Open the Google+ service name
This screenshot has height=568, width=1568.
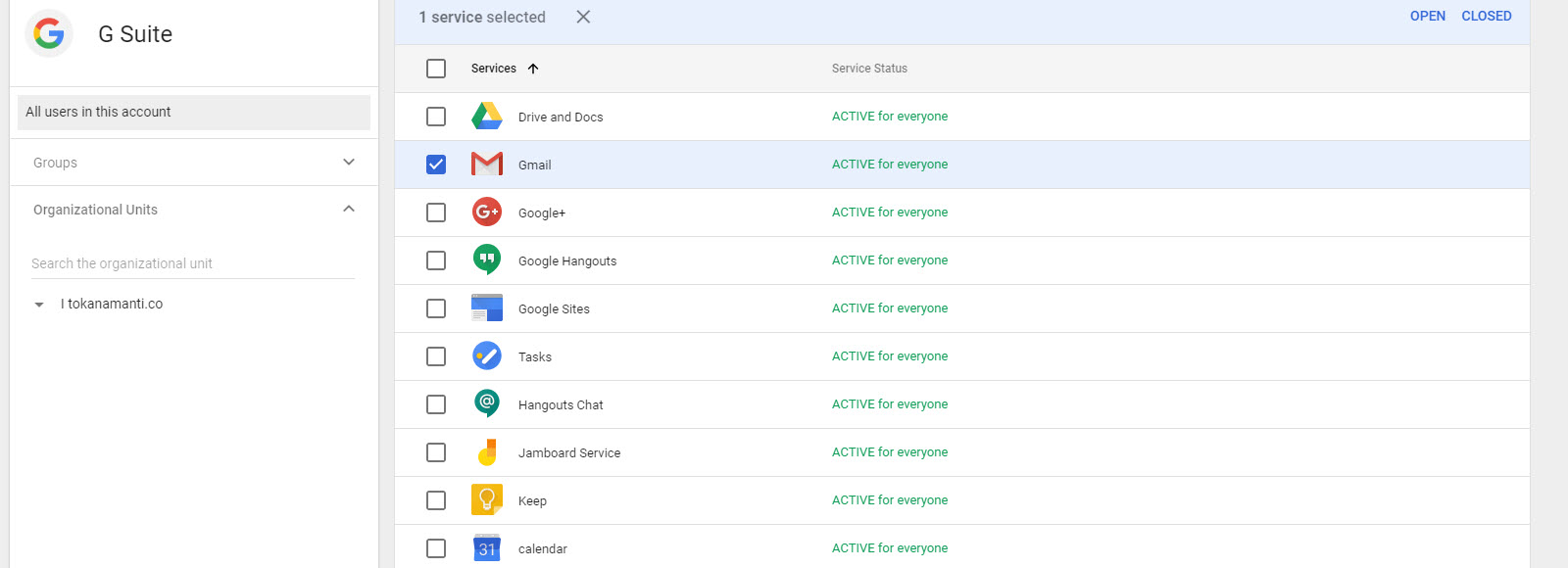click(542, 213)
